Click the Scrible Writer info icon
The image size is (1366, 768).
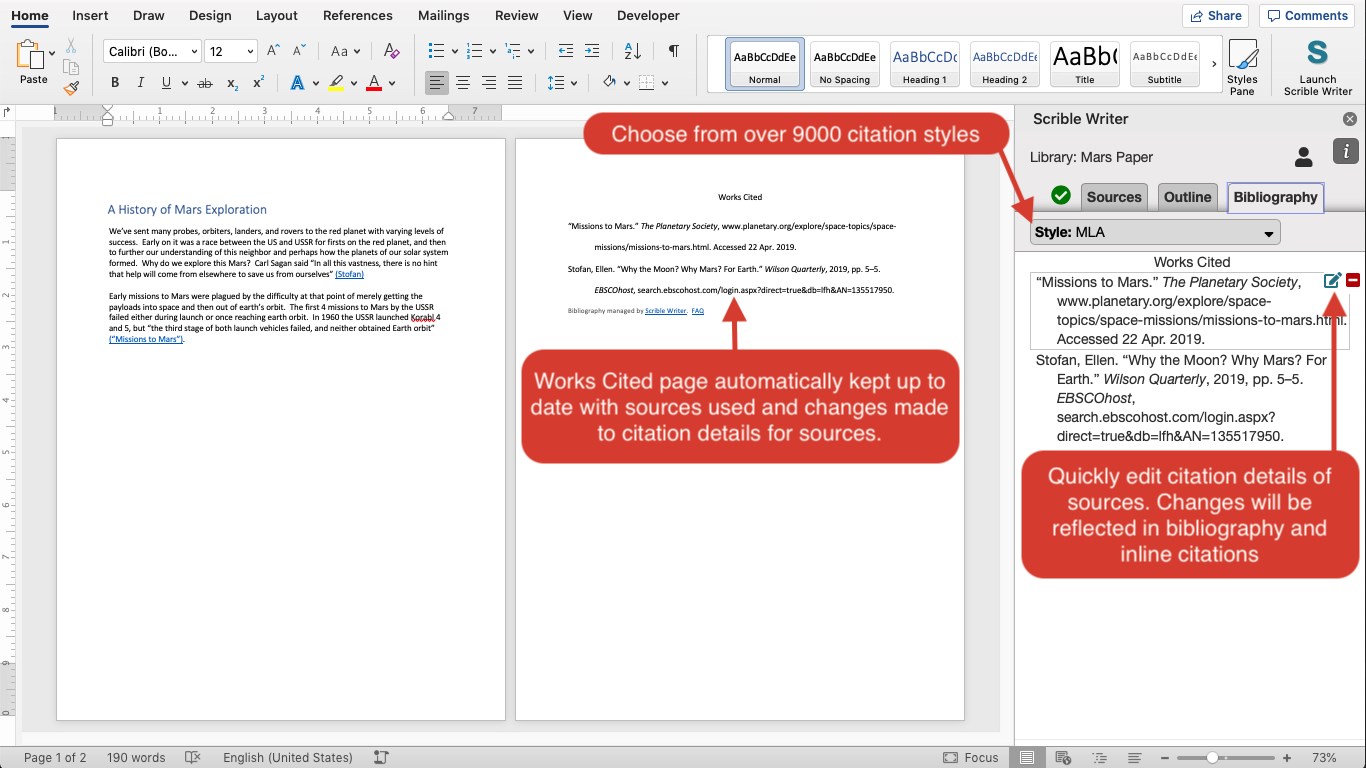pyautogui.click(x=1346, y=152)
